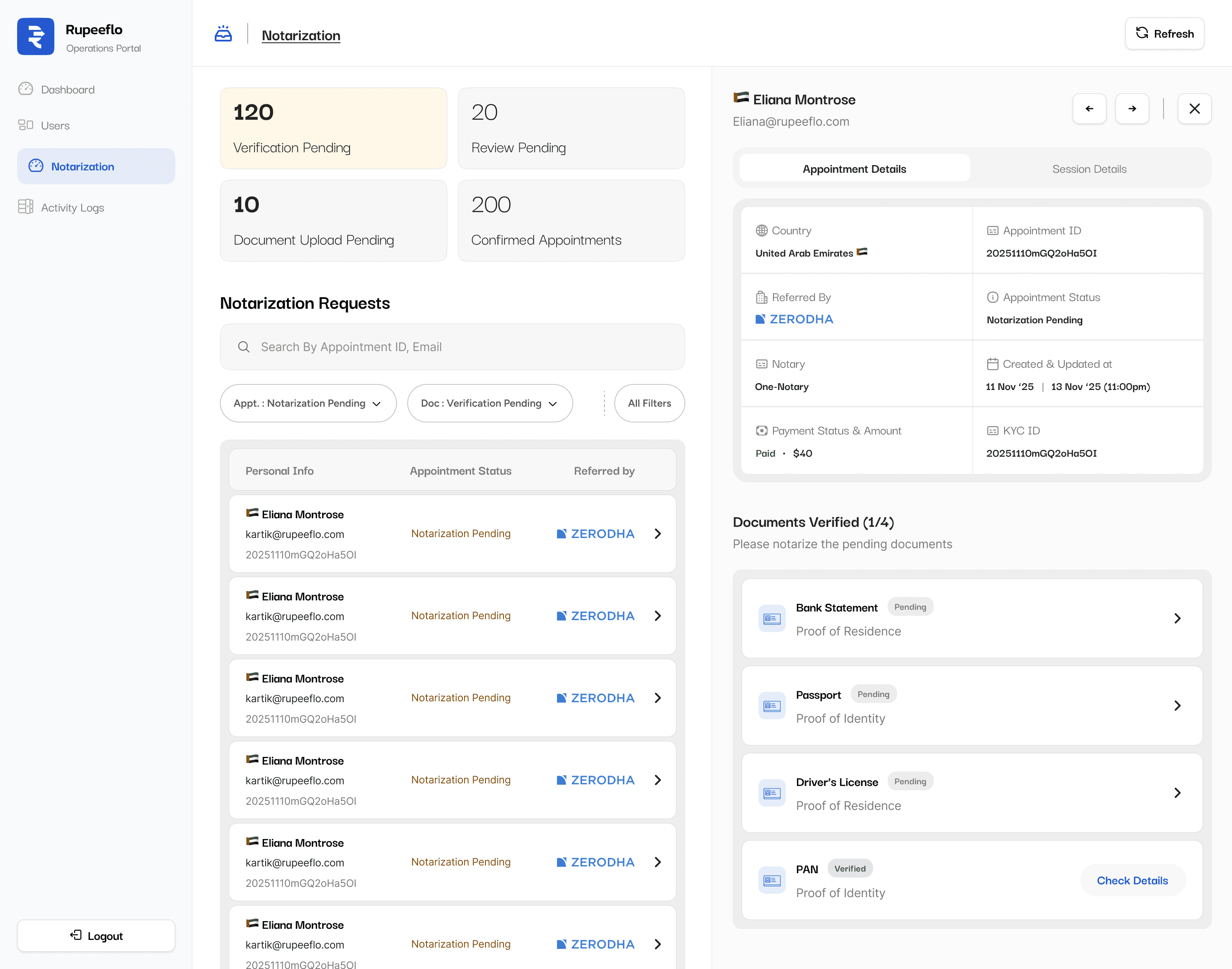Switch to the Session Details tab
Image resolution: width=1232 pixels, height=969 pixels.
pyautogui.click(x=1088, y=168)
